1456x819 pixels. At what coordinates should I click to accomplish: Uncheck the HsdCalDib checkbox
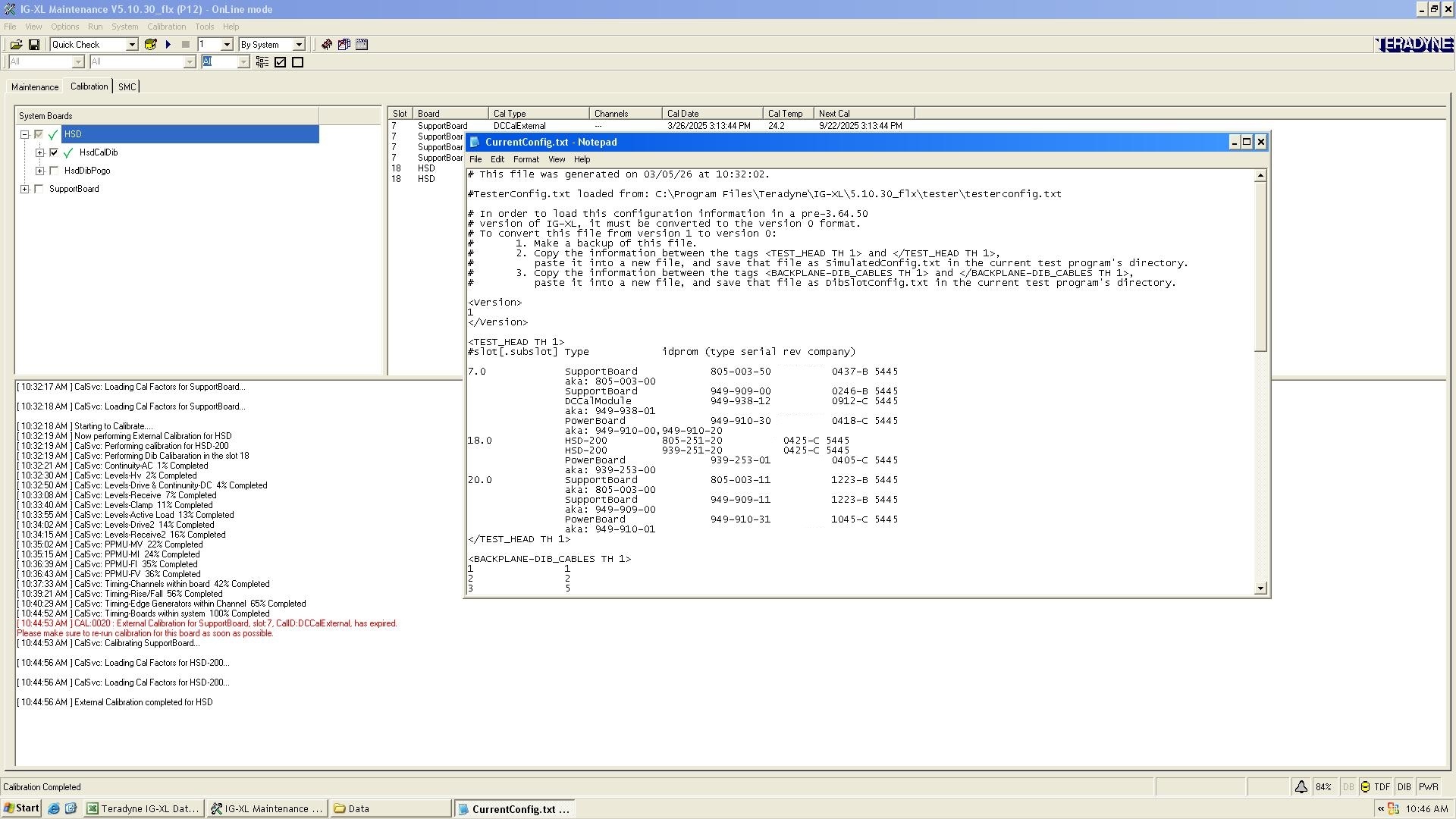tap(54, 153)
